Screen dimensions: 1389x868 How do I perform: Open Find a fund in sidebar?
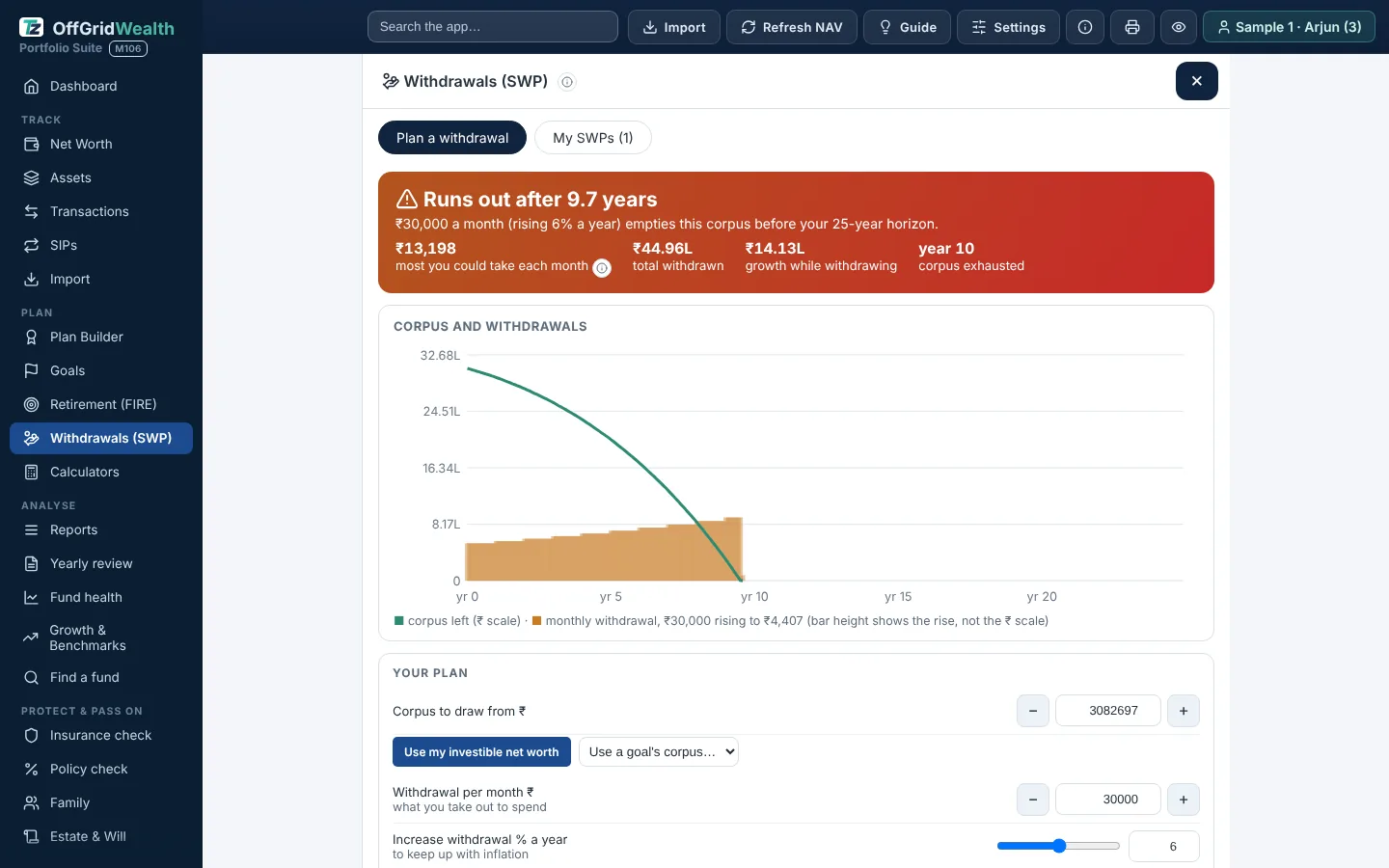pos(101,677)
